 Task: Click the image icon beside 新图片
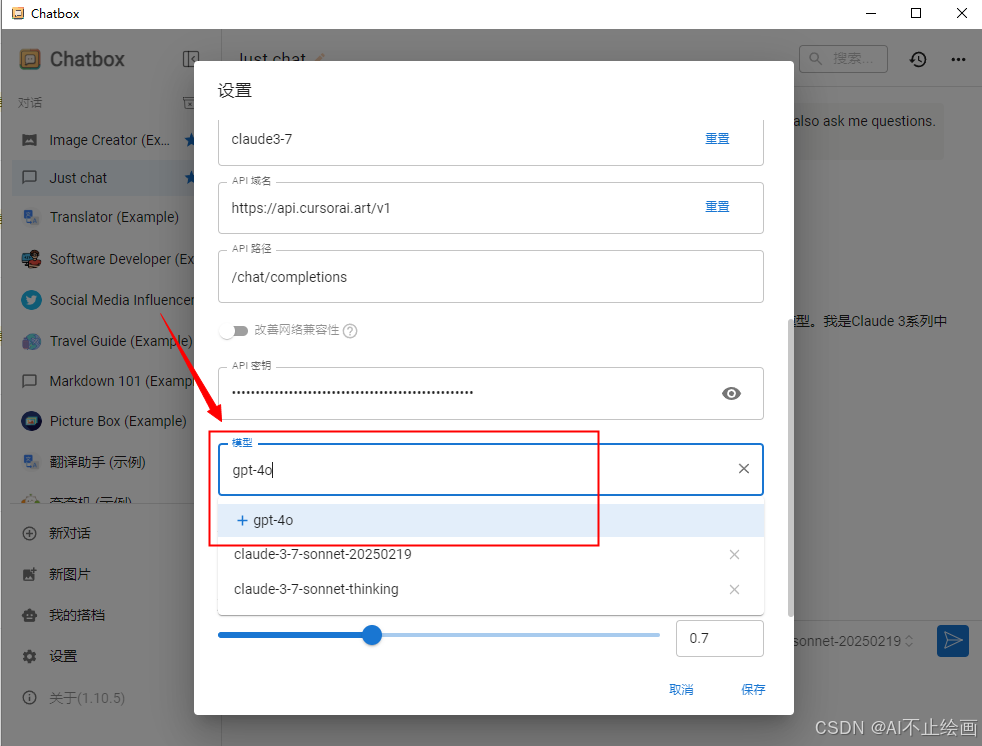click(29, 574)
